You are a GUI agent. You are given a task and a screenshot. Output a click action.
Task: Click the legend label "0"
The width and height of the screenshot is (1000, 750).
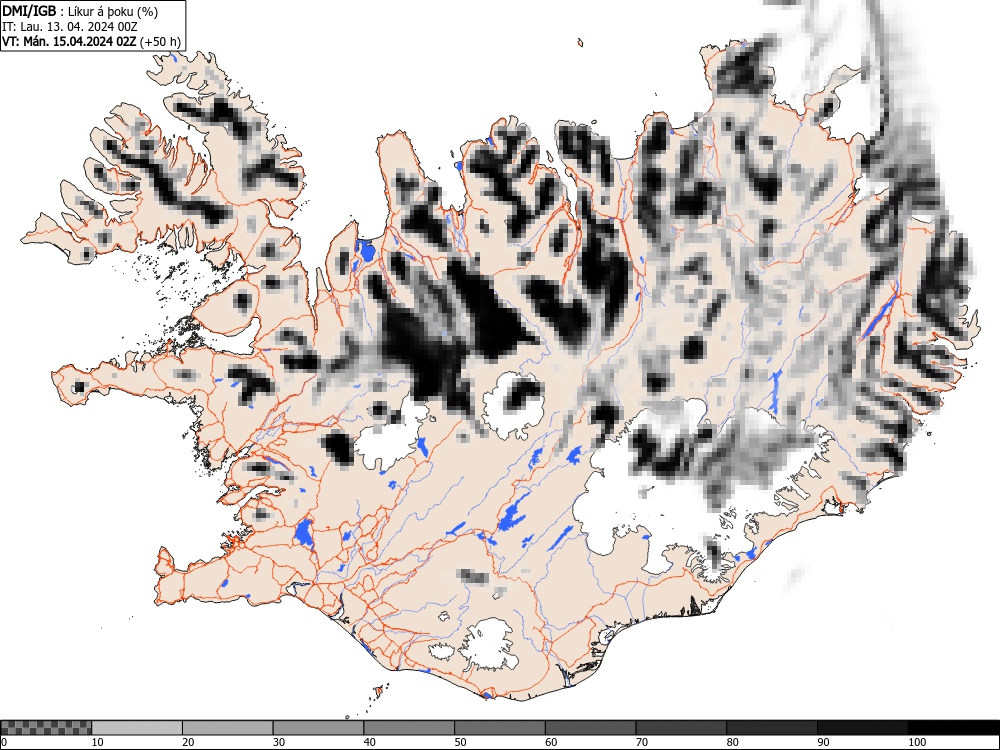[4, 742]
